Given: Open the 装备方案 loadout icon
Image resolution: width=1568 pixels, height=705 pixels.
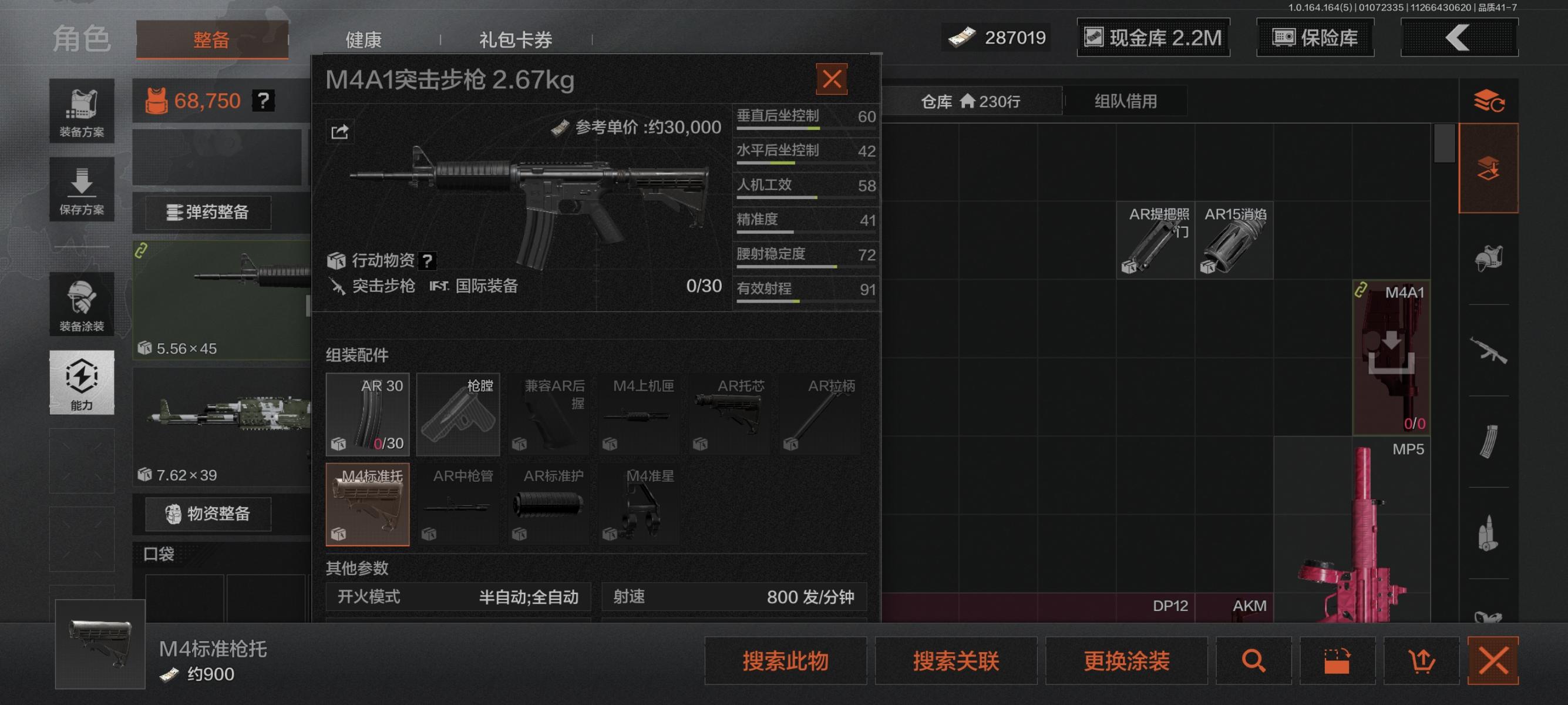Looking at the screenshot, I should [82, 112].
